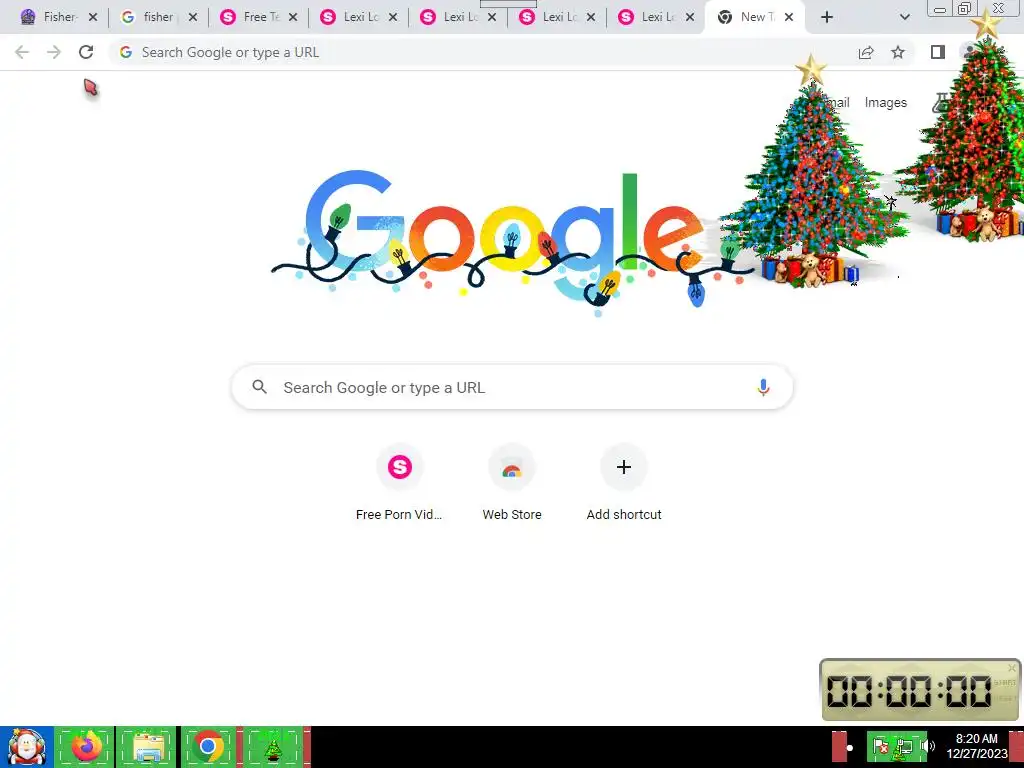1024x768 pixels.
Task: Open the share page icon in the address bar
Action: [x=866, y=52]
